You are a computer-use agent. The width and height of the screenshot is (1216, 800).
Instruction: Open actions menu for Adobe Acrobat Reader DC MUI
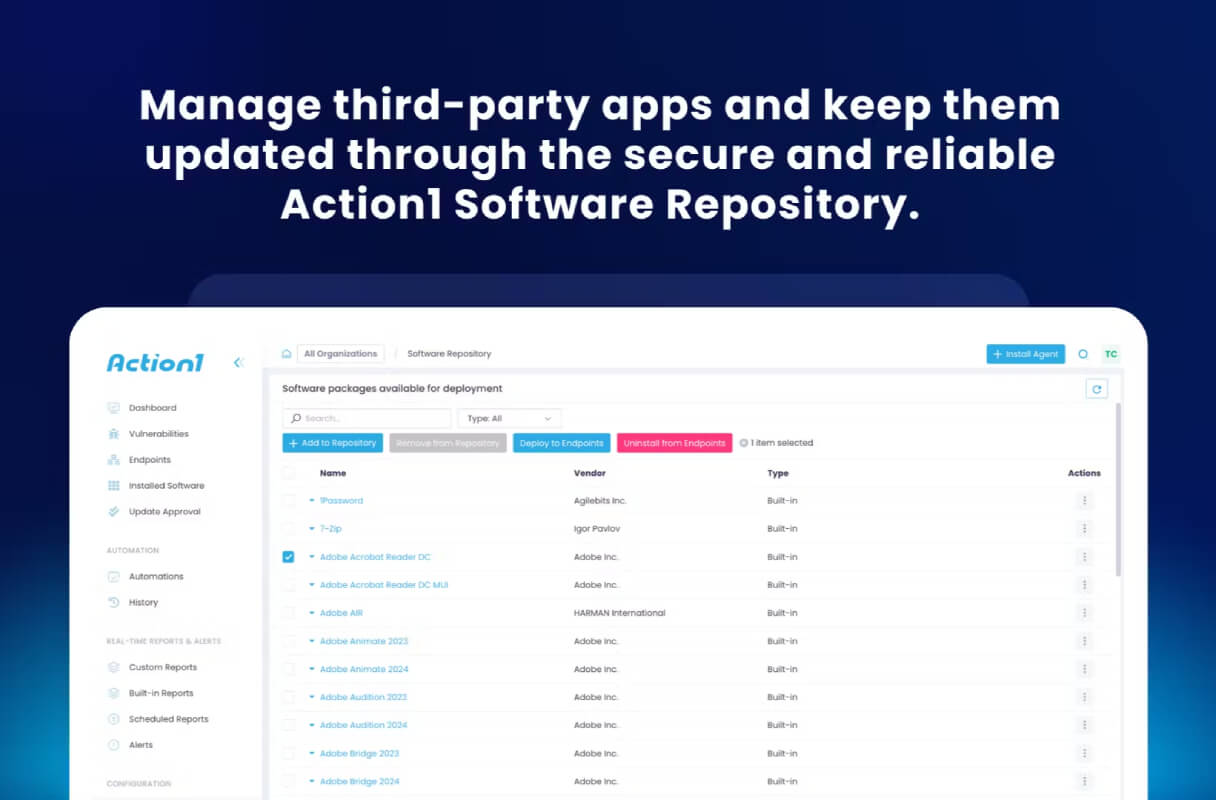click(x=1084, y=585)
